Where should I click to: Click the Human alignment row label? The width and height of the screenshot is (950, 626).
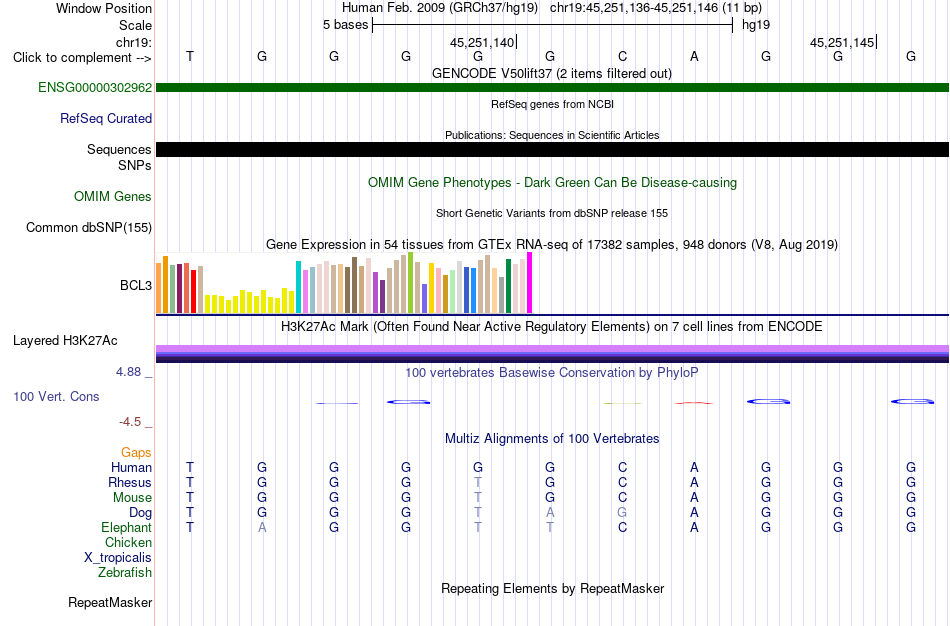[x=131, y=467]
